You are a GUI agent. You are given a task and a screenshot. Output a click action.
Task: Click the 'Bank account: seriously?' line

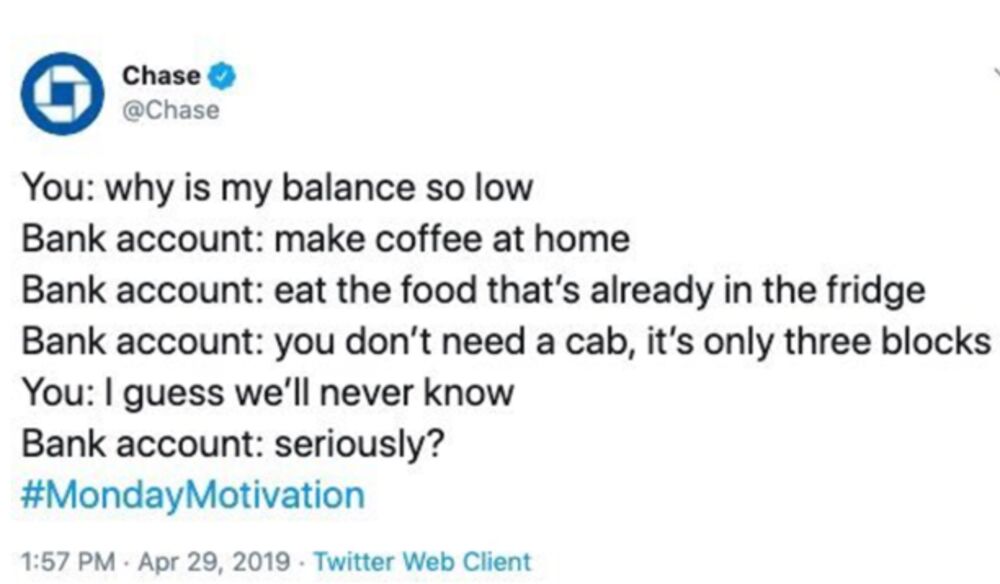tap(233, 444)
